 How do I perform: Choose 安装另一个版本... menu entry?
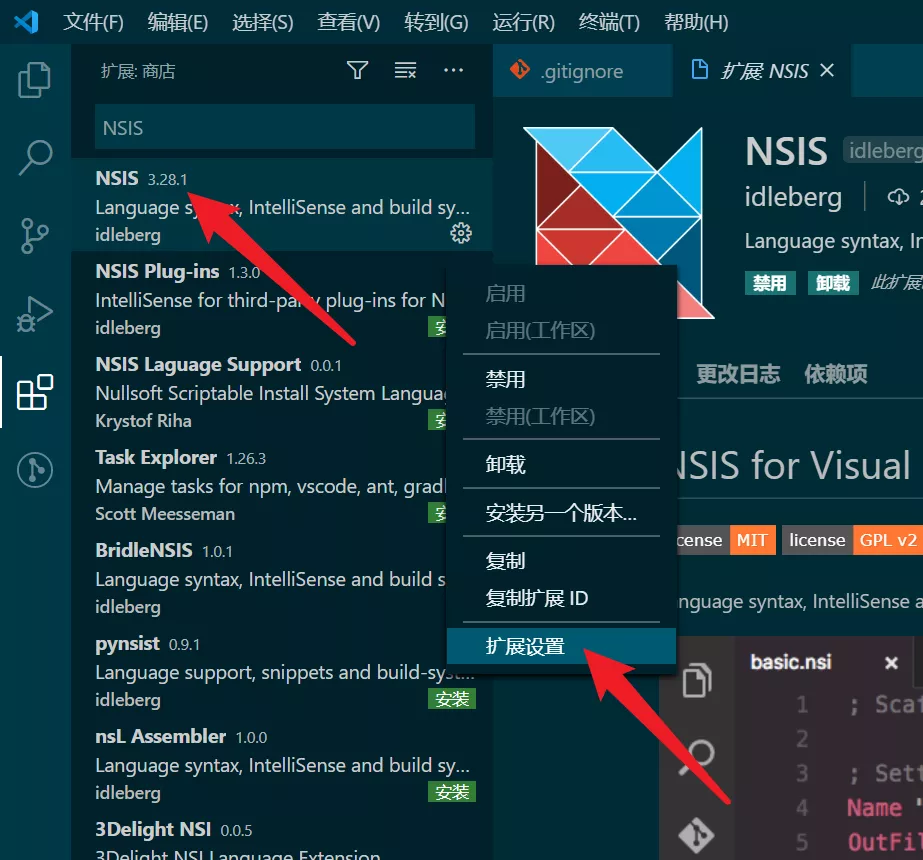(x=561, y=513)
